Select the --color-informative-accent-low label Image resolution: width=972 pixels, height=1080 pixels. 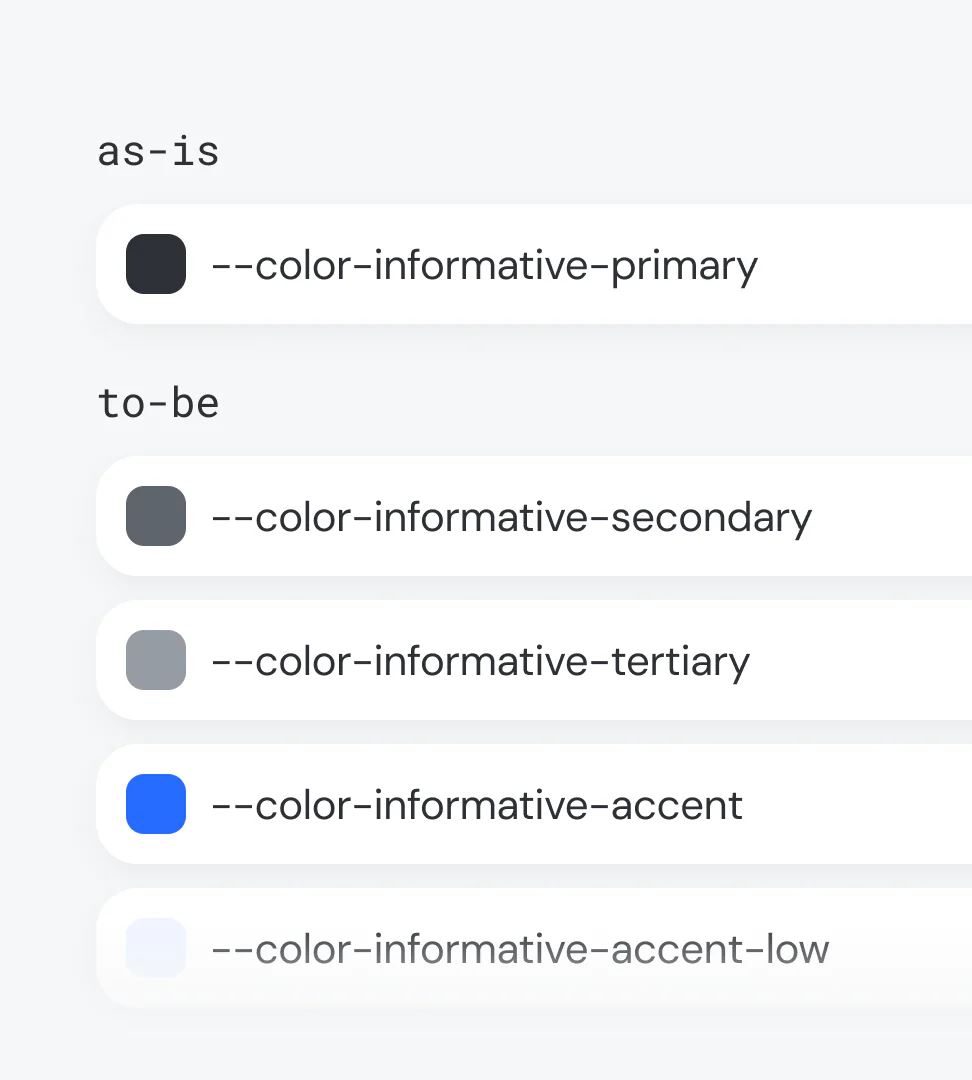tap(520, 949)
